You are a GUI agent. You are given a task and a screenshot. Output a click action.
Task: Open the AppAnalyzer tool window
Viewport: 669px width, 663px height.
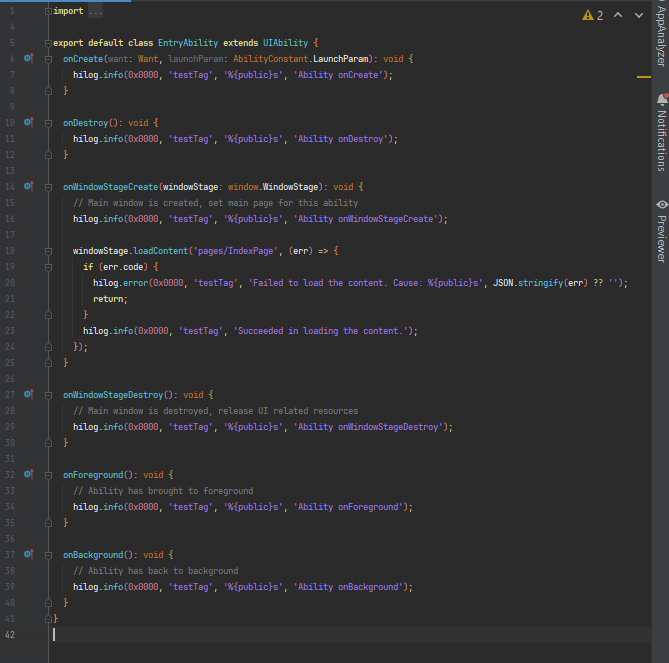click(x=660, y=38)
